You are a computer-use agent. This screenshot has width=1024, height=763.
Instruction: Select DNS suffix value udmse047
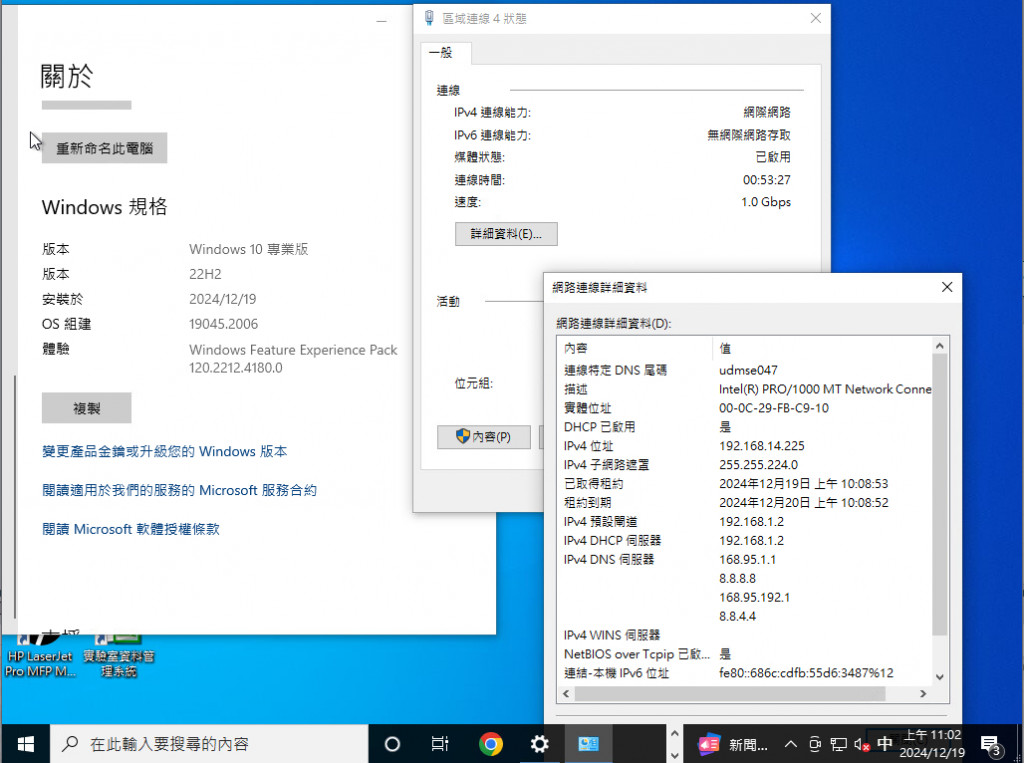click(748, 370)
